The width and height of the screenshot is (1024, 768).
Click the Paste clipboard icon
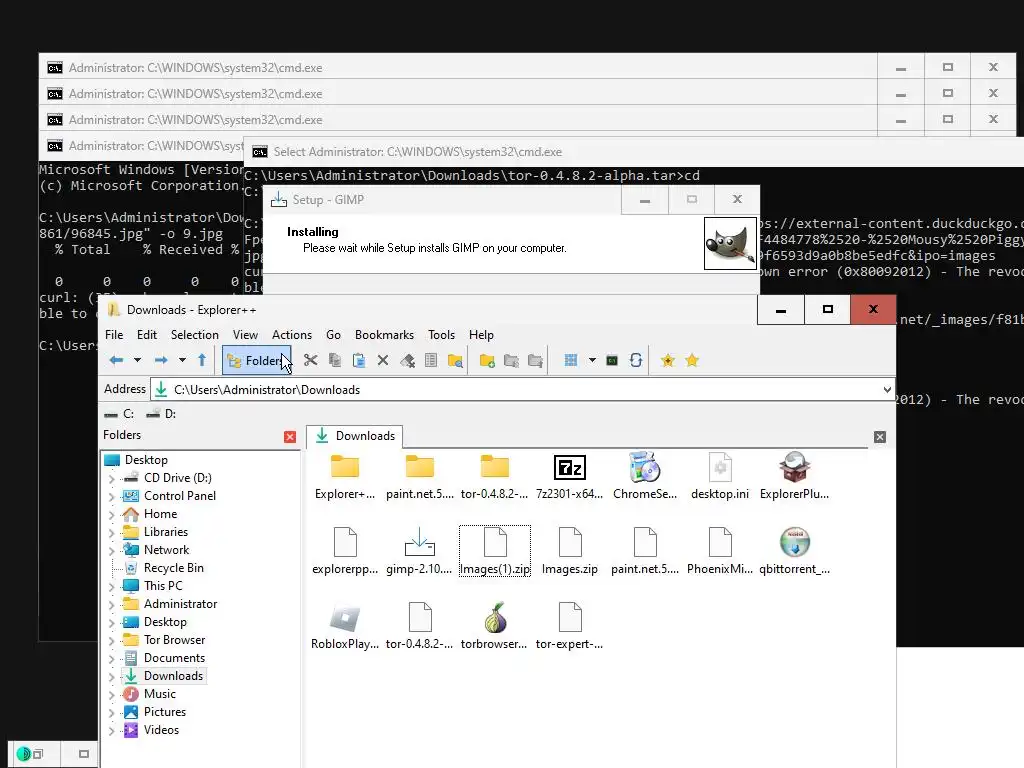359,360
